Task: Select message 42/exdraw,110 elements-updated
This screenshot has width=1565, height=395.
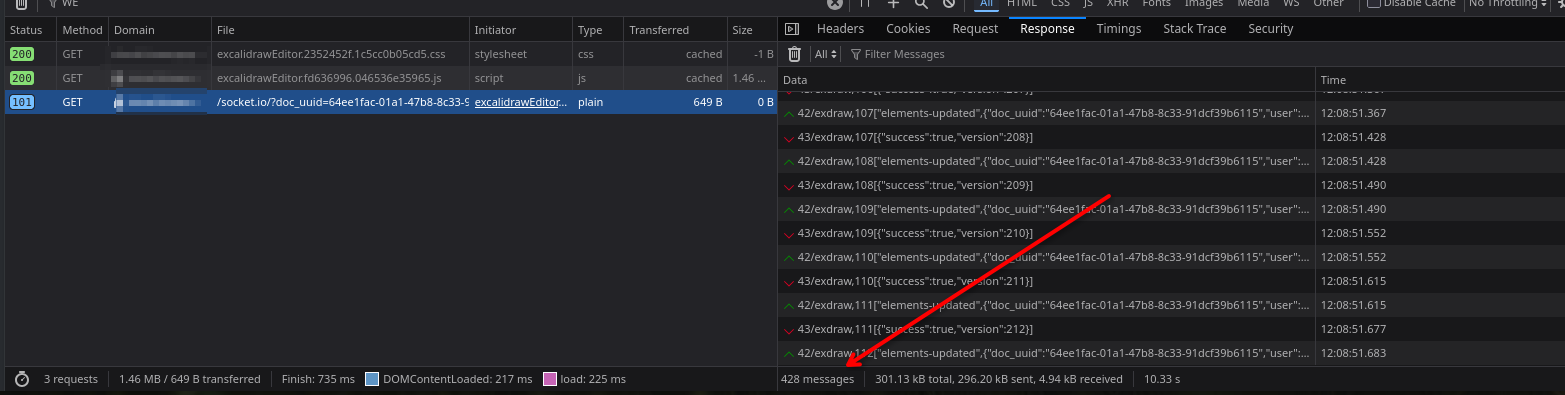Action: coord(1046,257)
